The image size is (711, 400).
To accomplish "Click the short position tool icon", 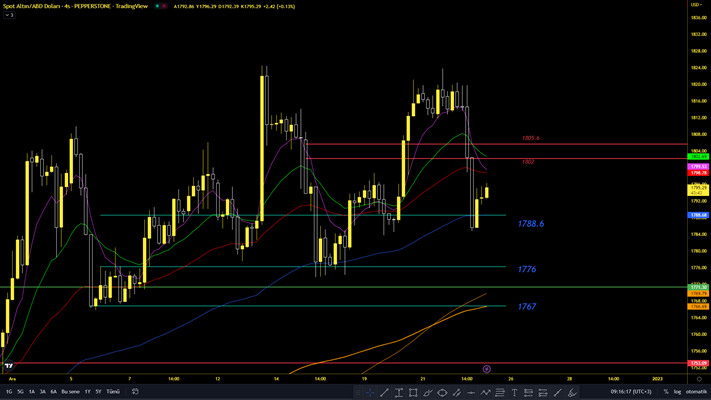I will [x=543, y=393].
